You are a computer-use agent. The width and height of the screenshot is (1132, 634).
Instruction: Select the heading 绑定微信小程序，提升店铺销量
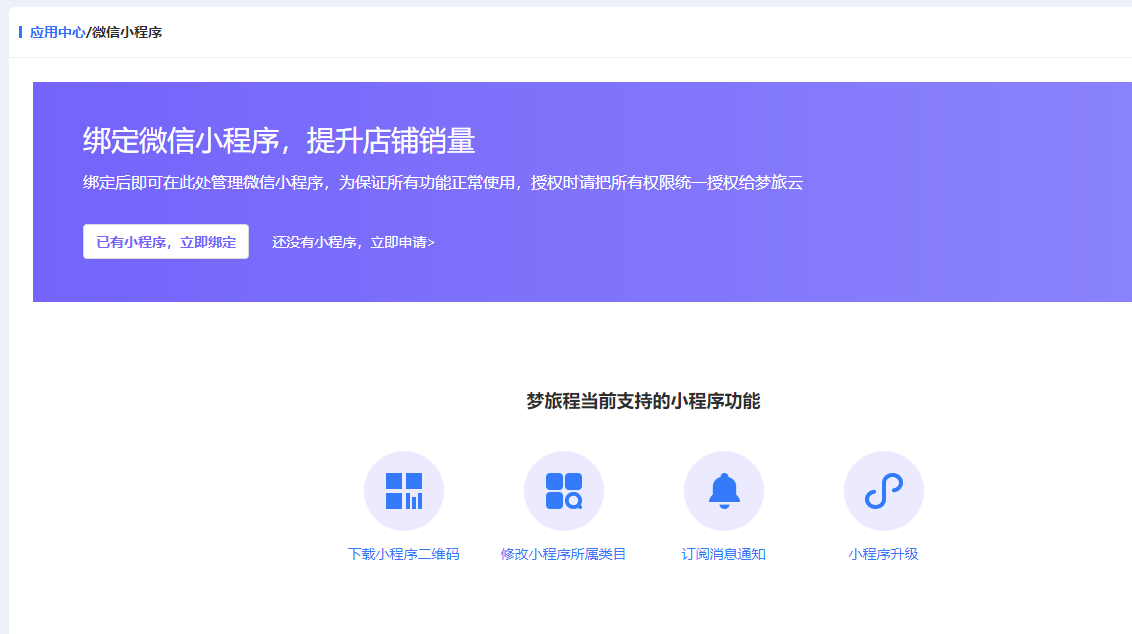point(279,141)
